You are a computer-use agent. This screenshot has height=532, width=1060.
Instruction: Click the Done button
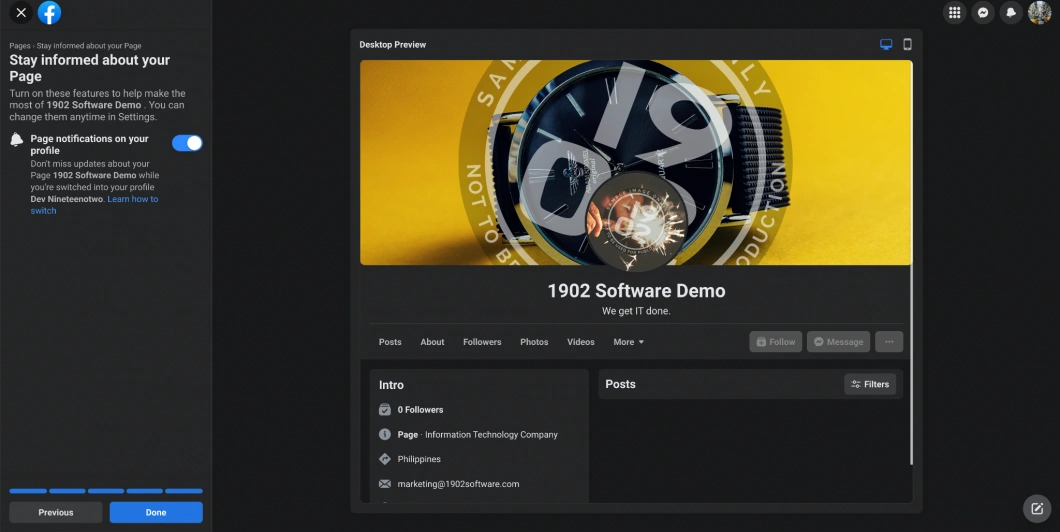(156, 512)
